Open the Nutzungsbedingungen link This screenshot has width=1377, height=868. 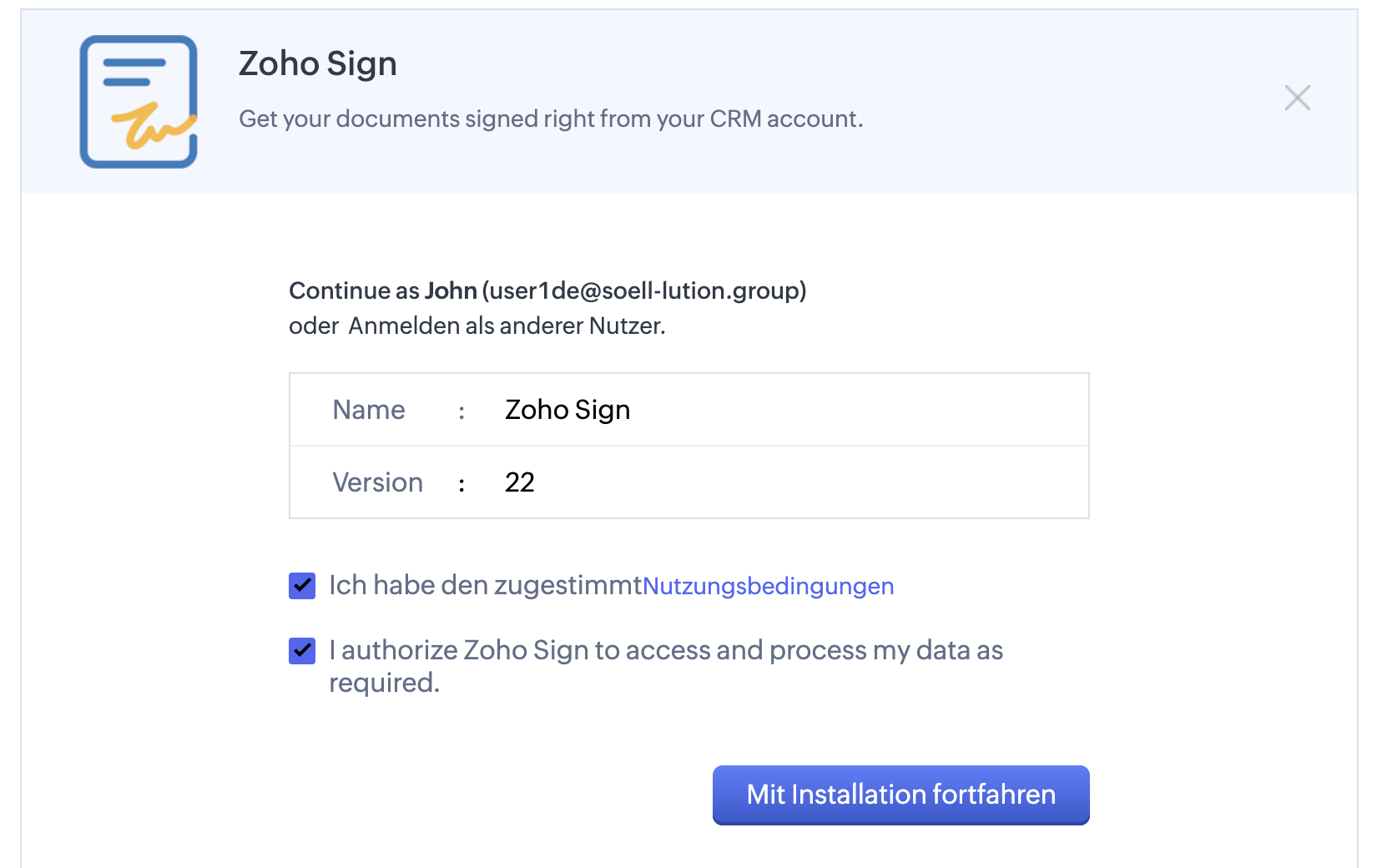[x=768, y=586]
